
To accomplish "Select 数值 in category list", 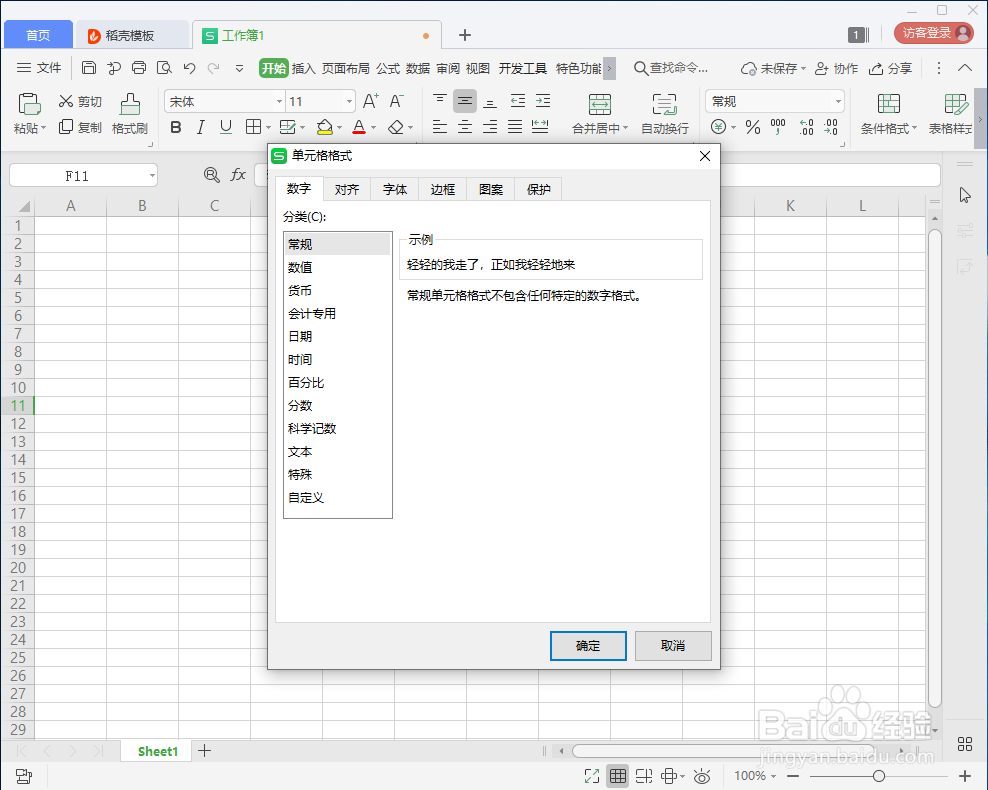I will click(x=337, y=267).
